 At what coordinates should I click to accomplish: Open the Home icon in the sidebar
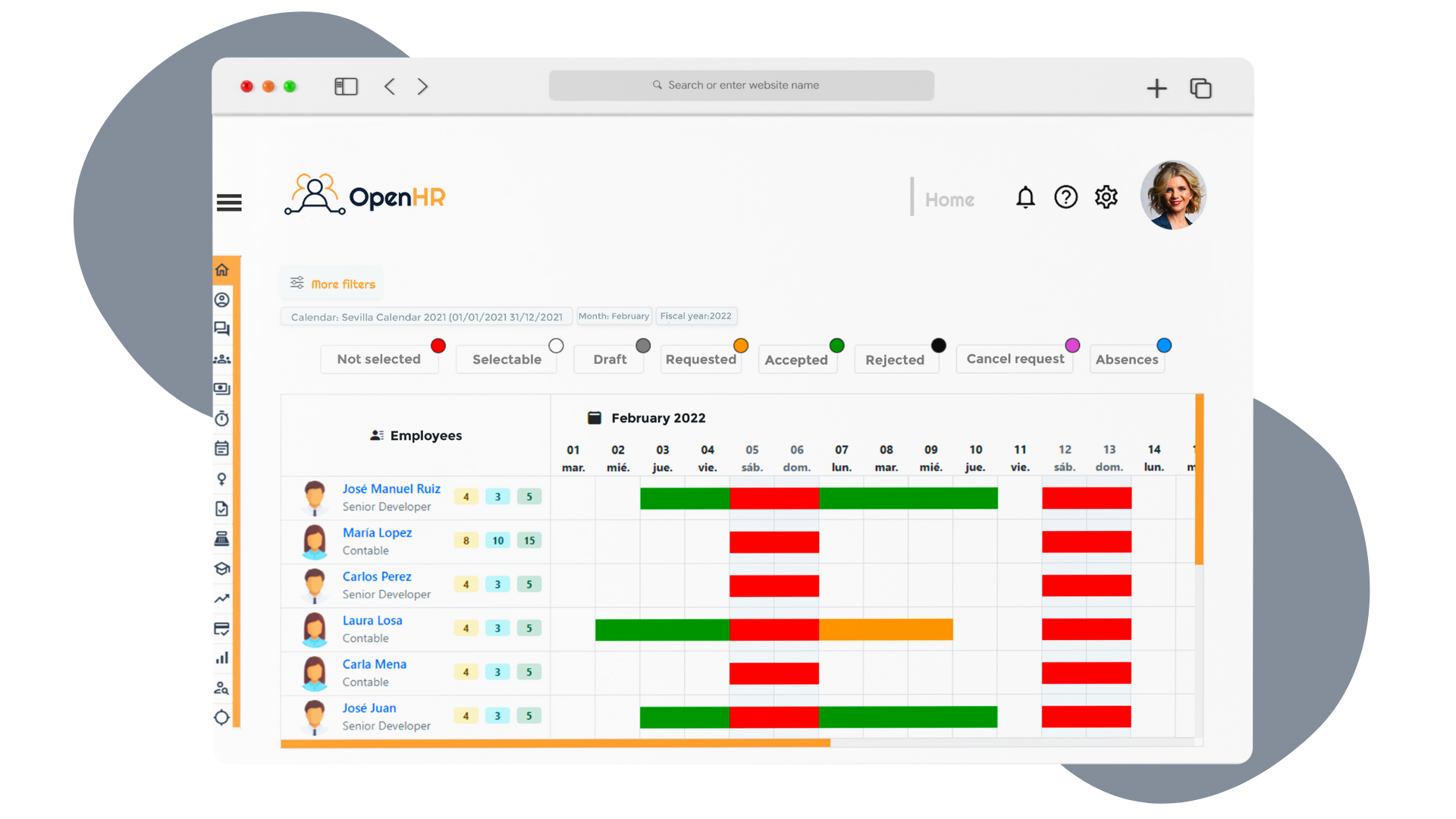[222, 269]
